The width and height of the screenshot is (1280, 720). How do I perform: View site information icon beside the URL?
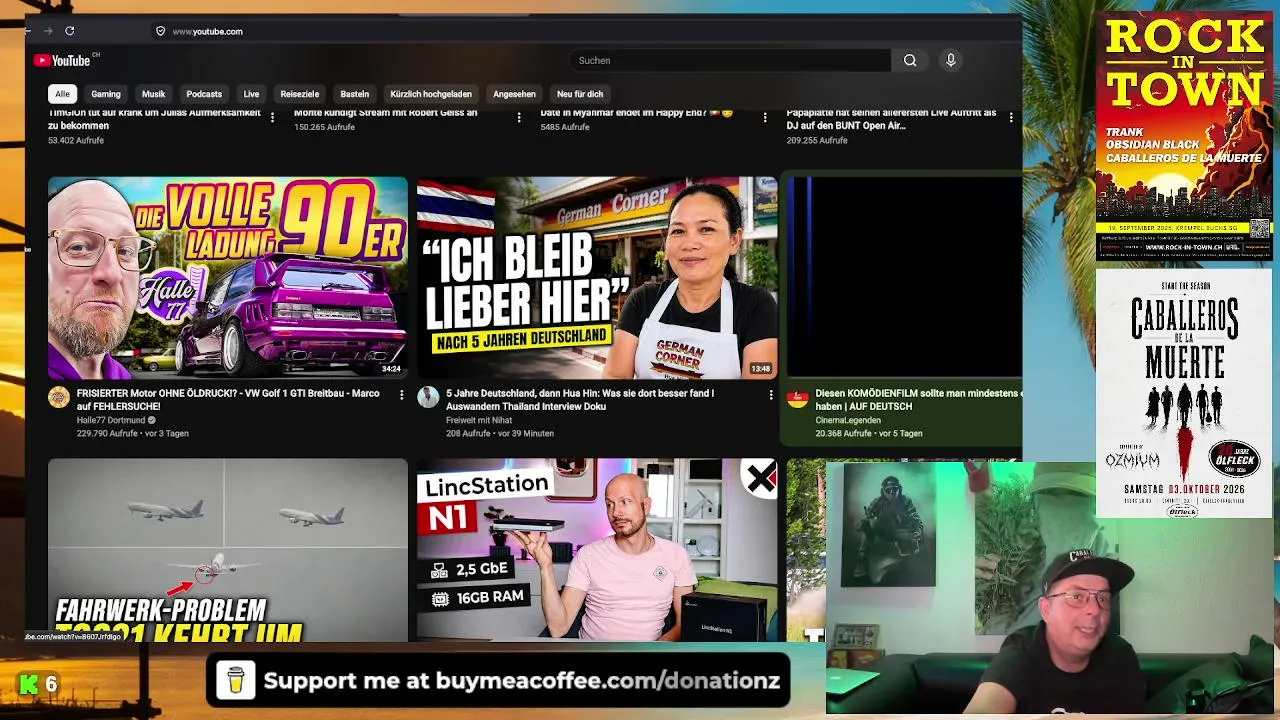click(160, 31)
